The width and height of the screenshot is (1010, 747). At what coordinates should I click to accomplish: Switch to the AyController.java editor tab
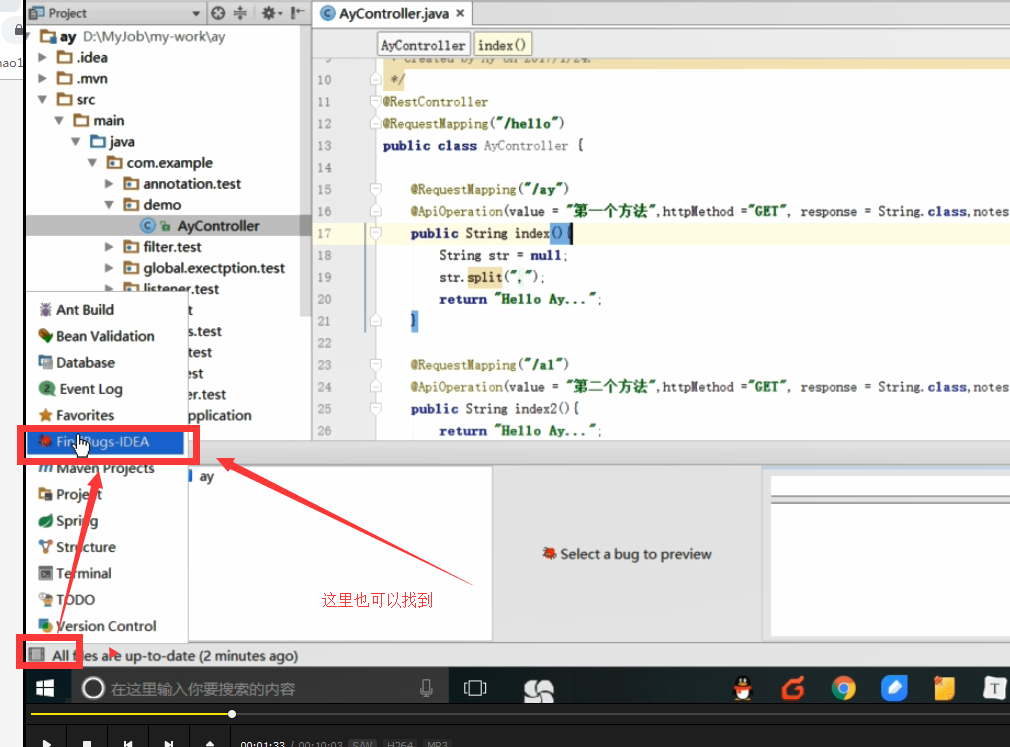click(393, 13)
